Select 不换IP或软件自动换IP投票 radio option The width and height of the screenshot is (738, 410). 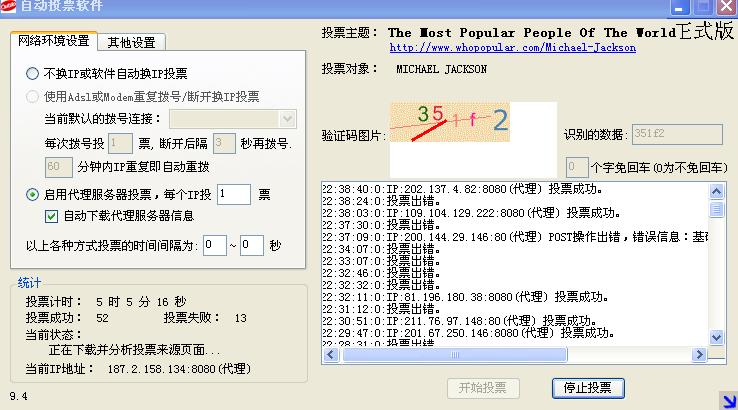[x=32, y=73]
